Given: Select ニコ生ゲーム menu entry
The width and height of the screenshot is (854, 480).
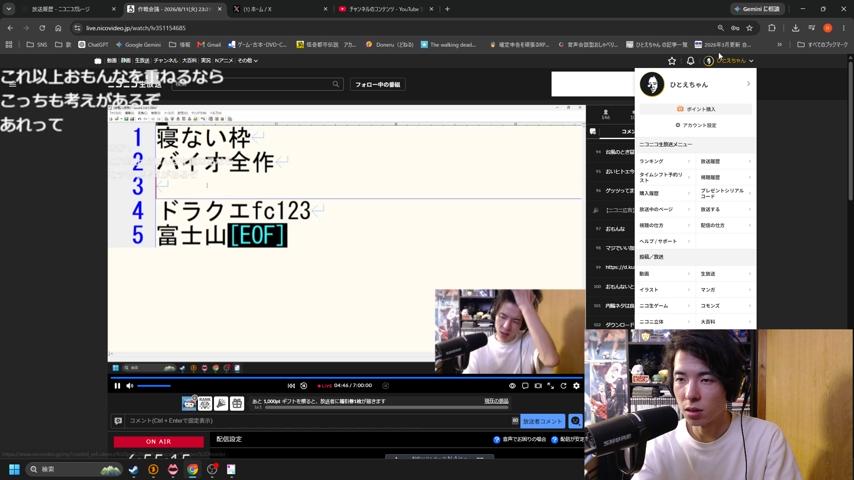Looking at the screenshot, I should coord(664,306).
